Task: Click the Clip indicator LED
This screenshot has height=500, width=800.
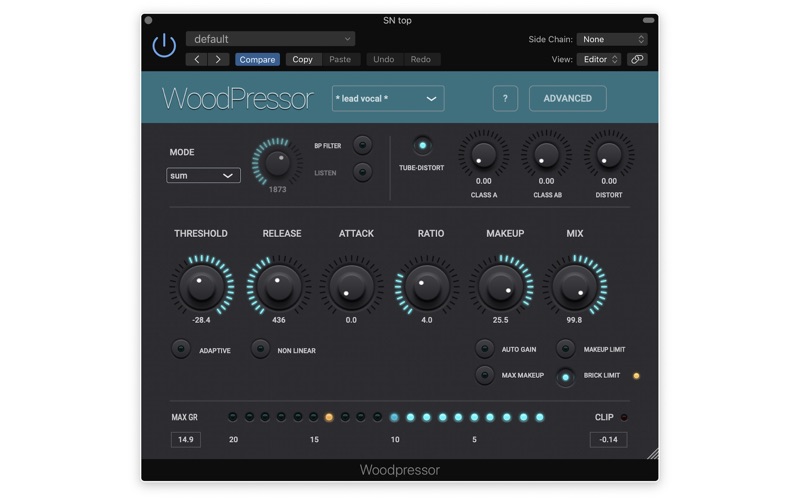Action: coord(624,417)
